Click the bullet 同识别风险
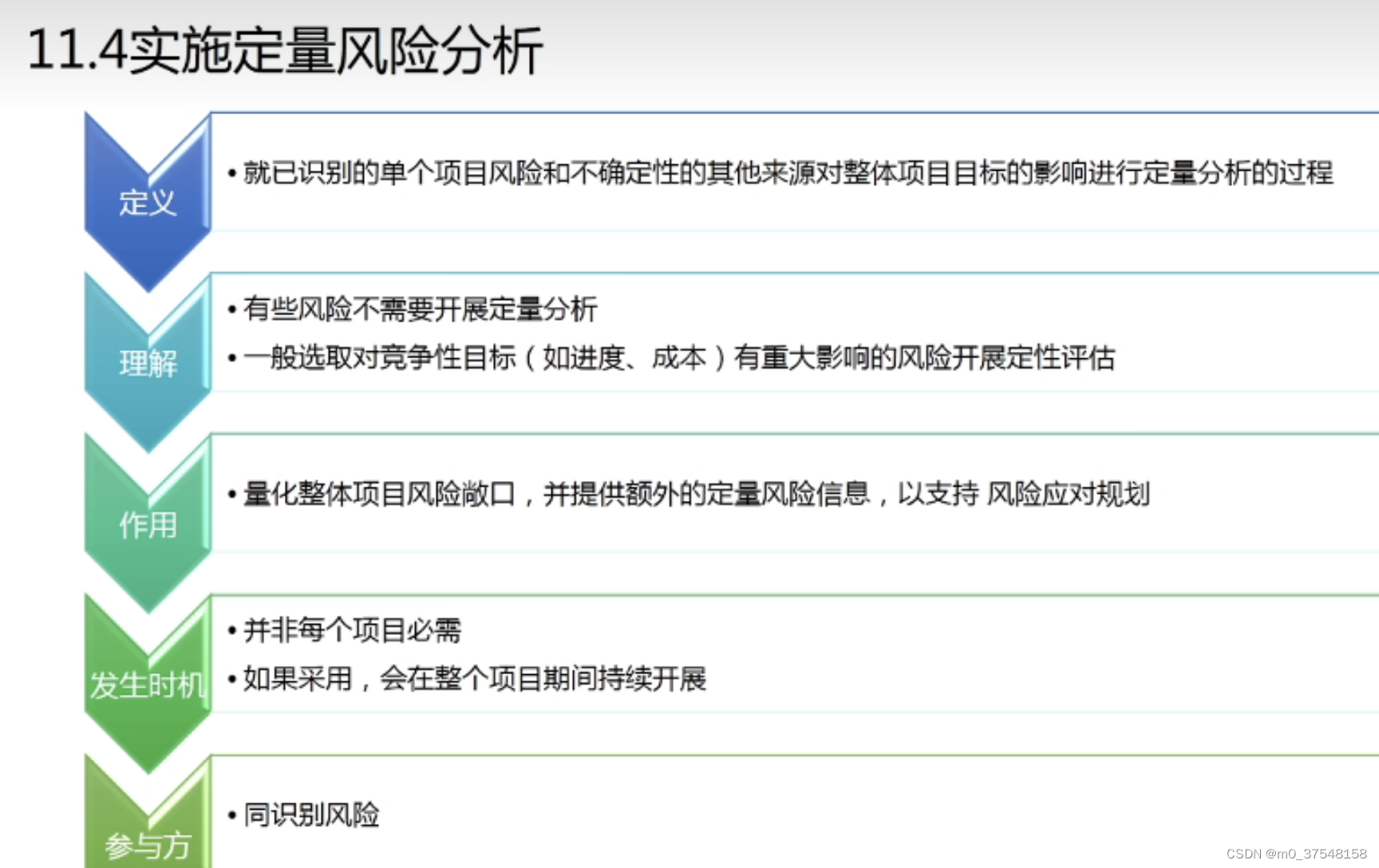 pyautogui.click(x=311, y=815)
